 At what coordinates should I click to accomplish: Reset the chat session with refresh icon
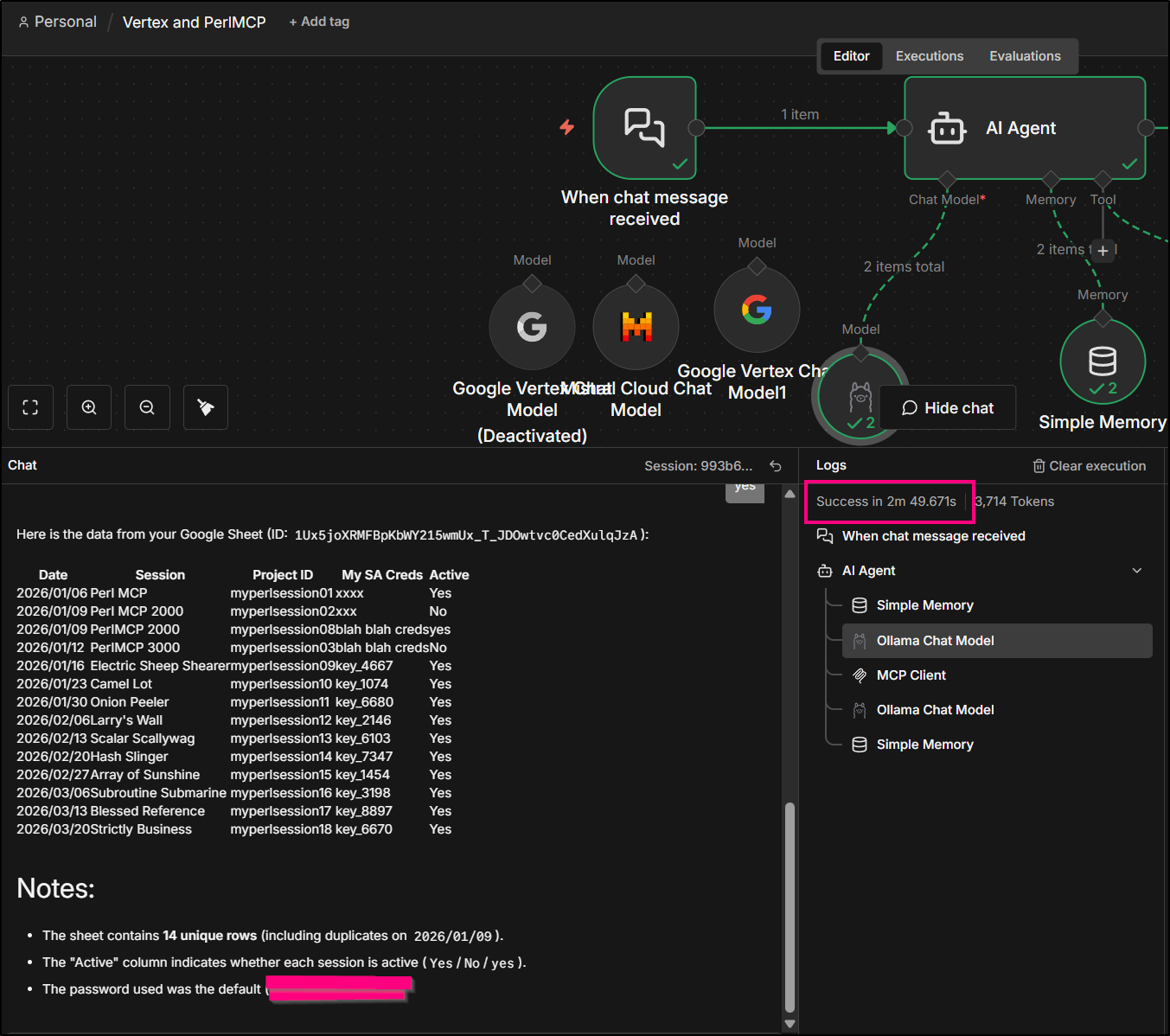tap(776, 466)
